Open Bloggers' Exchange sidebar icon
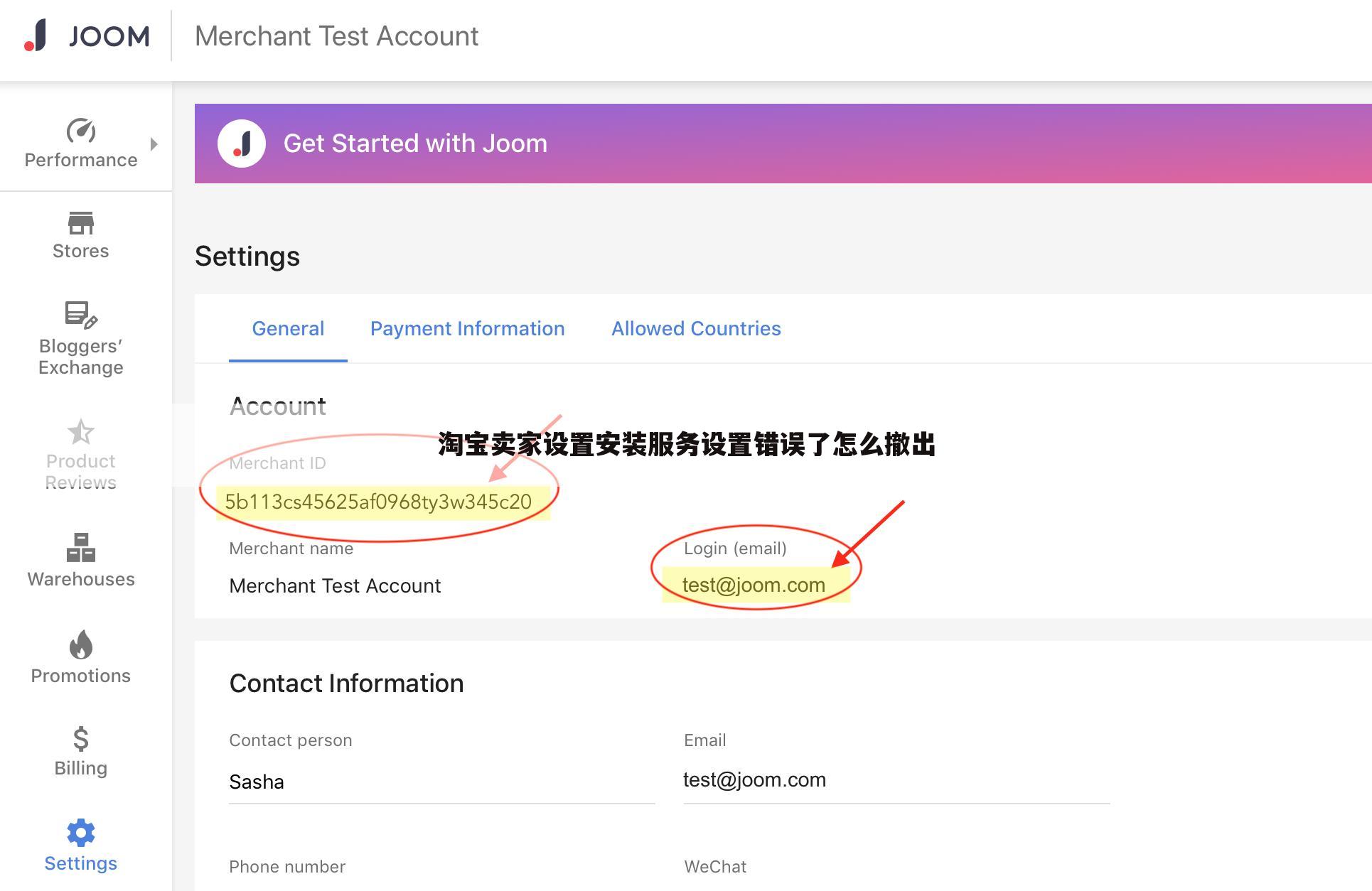This screenshot has width=1372, height=891. coord(81,315)
